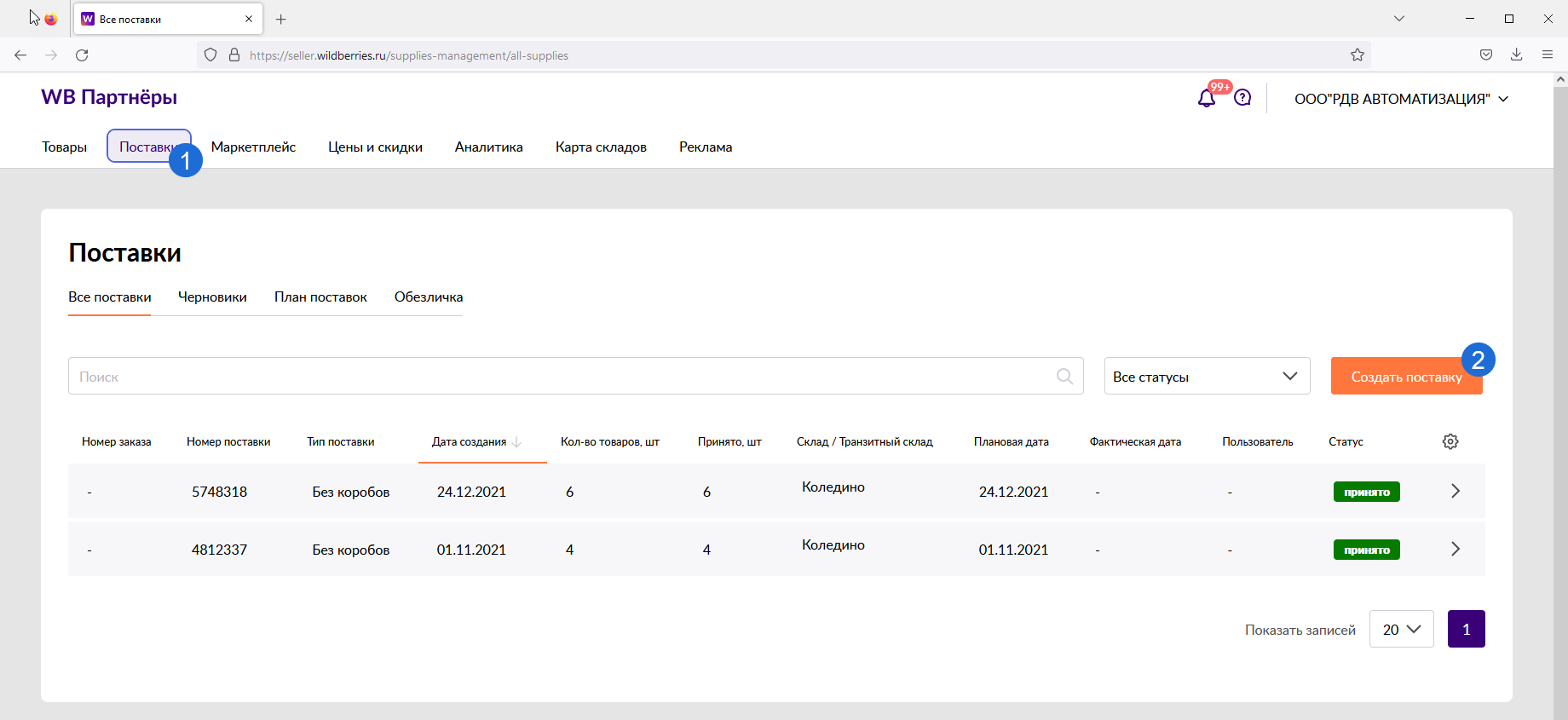Open details arrow for supply 4812337
Screen dimensions: 1568x720
(x=1456, y=549)
